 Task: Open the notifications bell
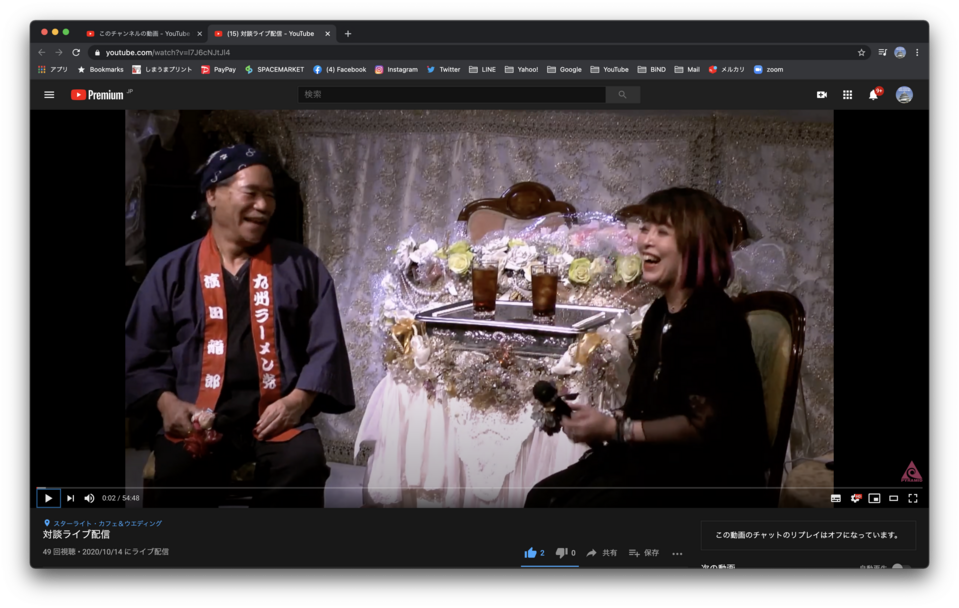pos(873,95)
